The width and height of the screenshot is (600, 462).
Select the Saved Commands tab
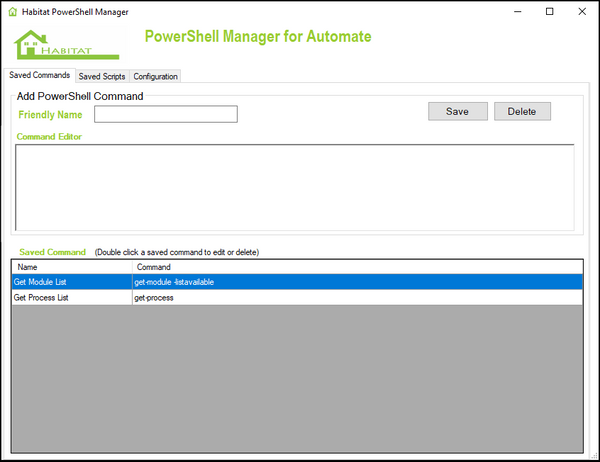point(39,75)
